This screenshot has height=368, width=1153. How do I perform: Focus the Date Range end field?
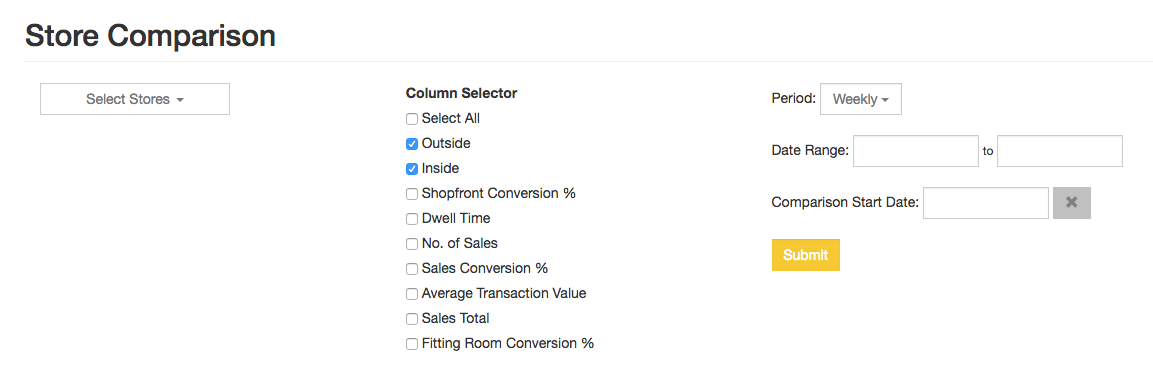[x=1060, y=151]
